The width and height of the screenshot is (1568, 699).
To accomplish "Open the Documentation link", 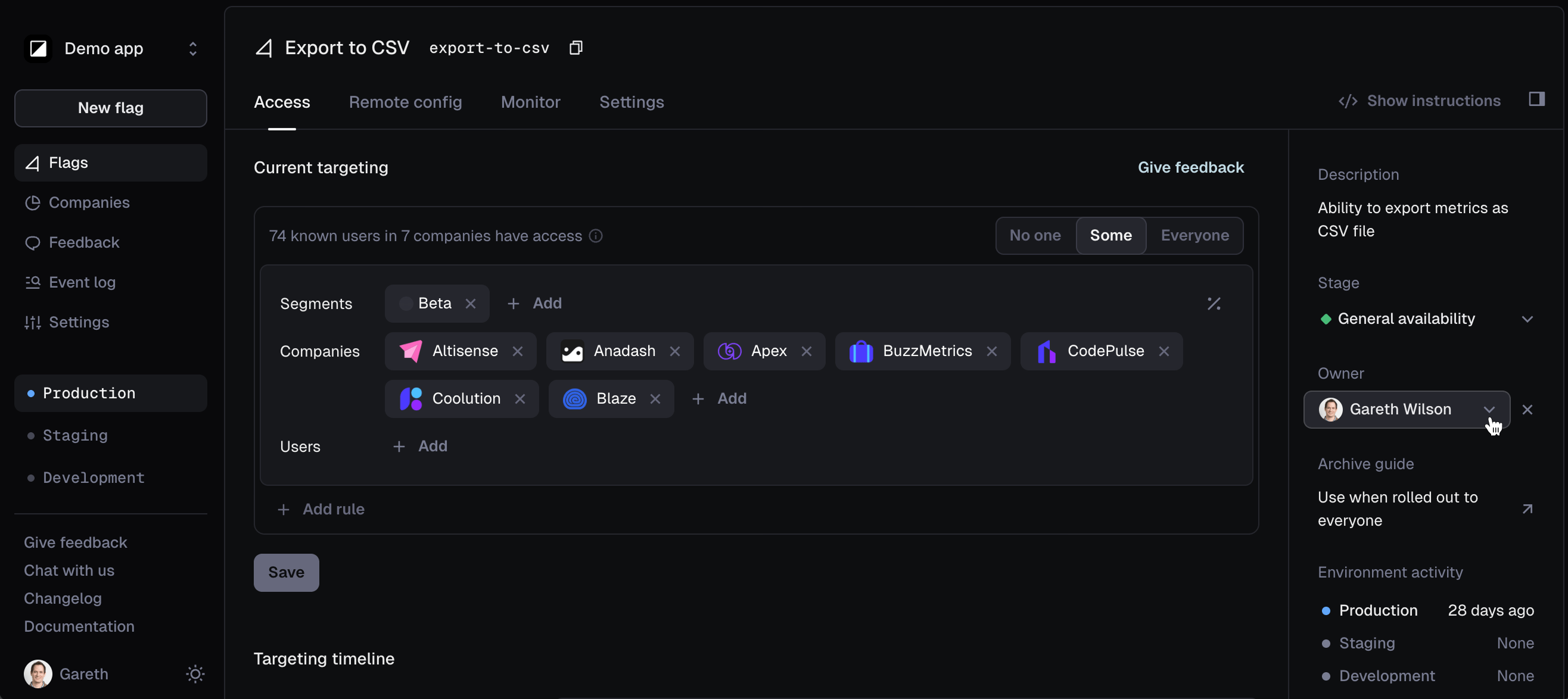I will click(x=79, y=625).
